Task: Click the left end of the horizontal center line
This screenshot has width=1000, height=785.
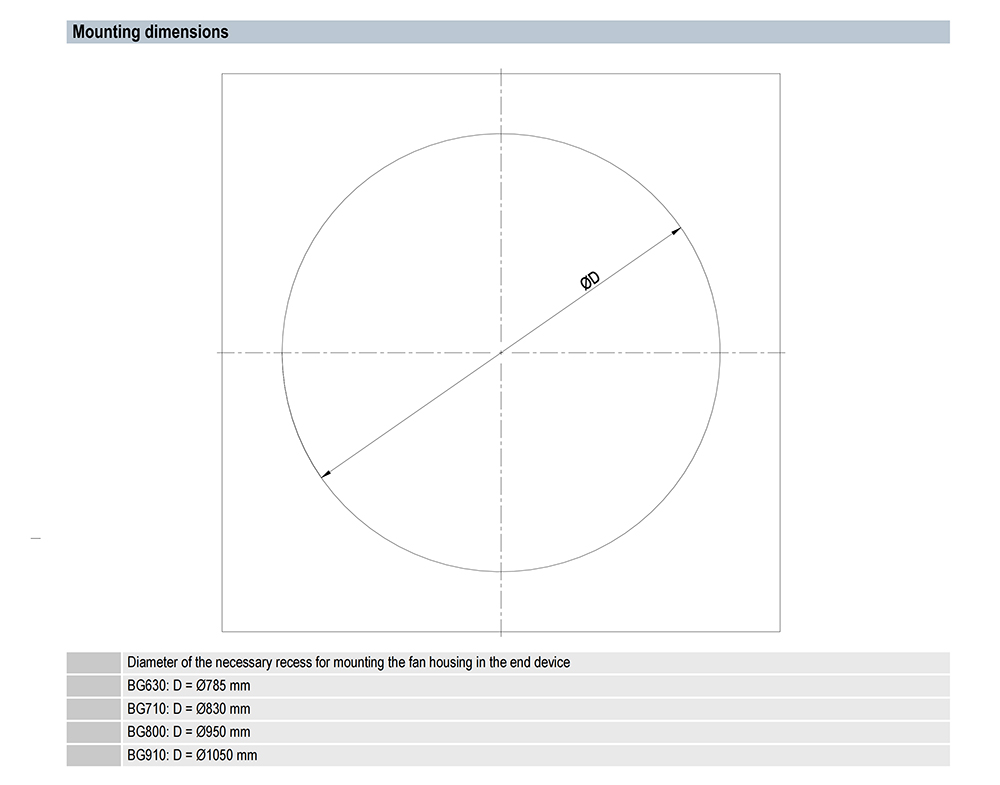Action: point(219,352)
